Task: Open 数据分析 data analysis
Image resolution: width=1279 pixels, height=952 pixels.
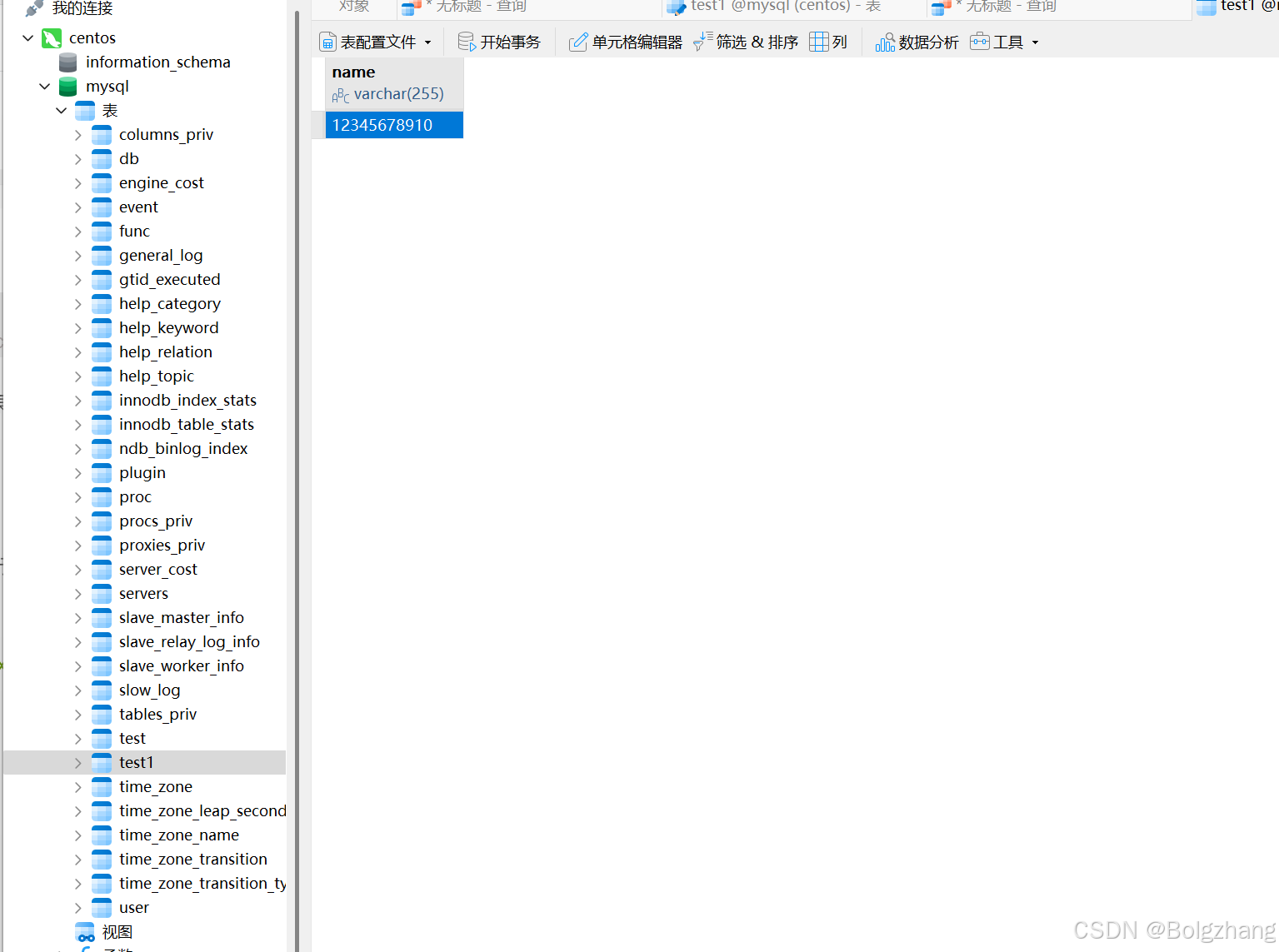Action: (x=917, y=42)
